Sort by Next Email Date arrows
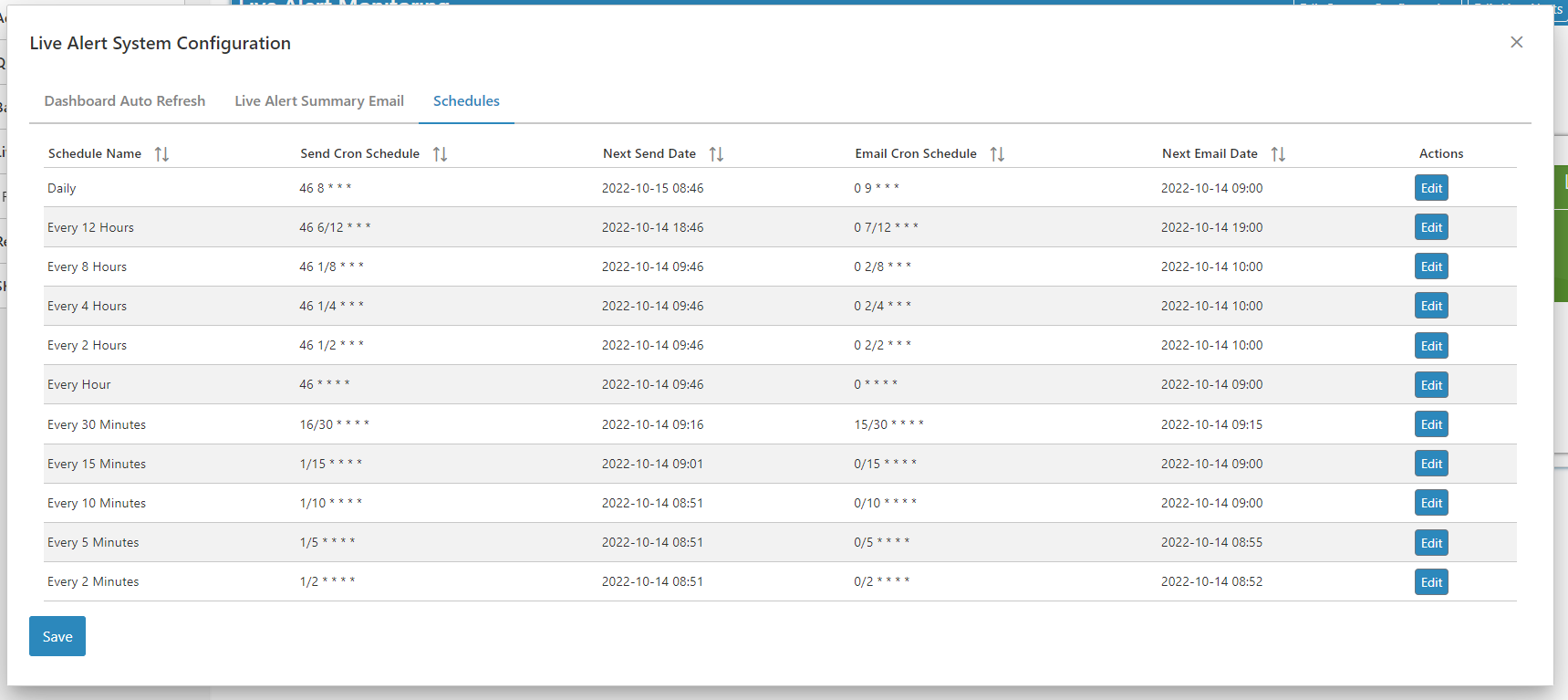 point(1278,154)
